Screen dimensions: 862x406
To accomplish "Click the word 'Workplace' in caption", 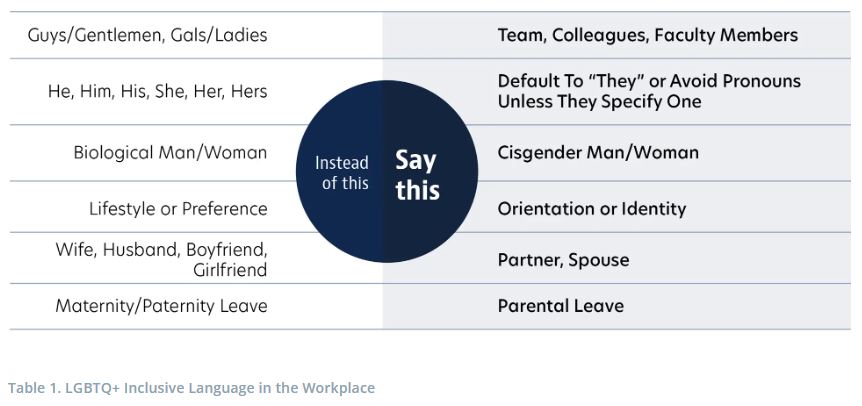I will (338, 388).
